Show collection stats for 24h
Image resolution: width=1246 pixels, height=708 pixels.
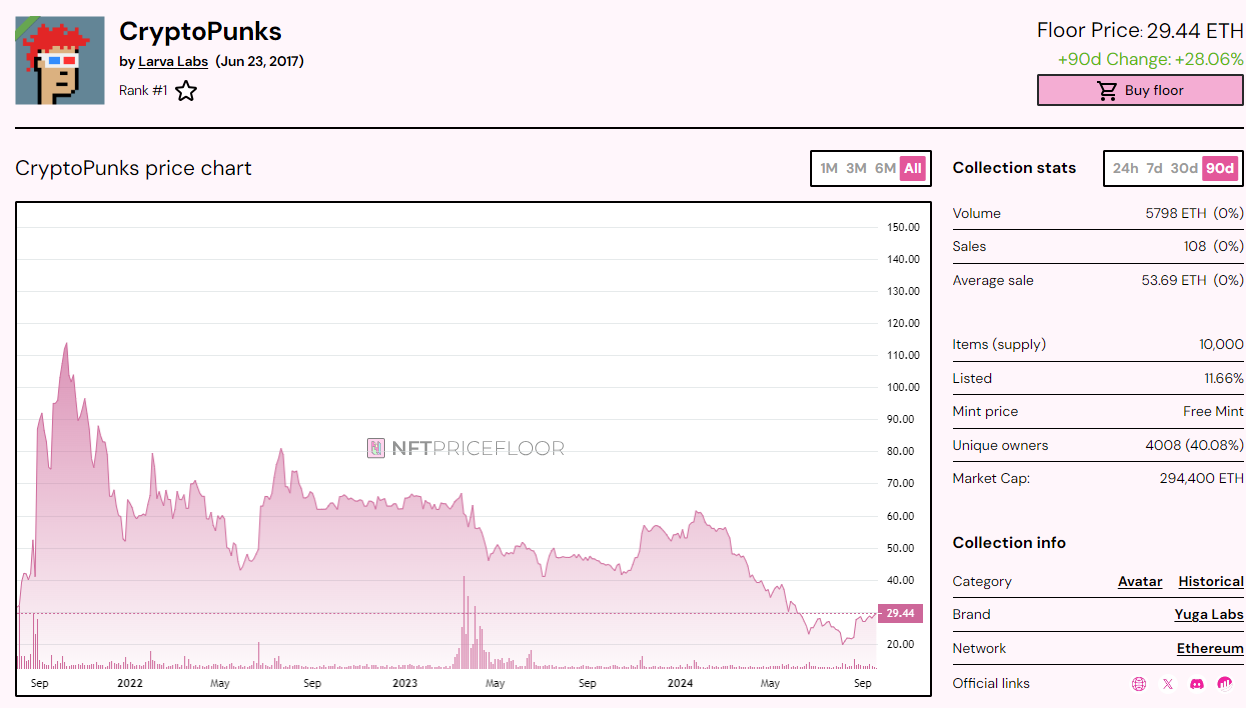pyautogui.click(x=1126, y=168)
